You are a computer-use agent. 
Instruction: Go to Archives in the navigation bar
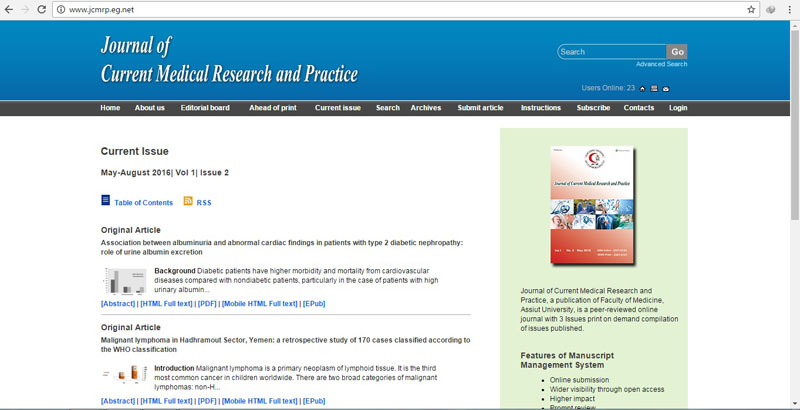point(425,108)
